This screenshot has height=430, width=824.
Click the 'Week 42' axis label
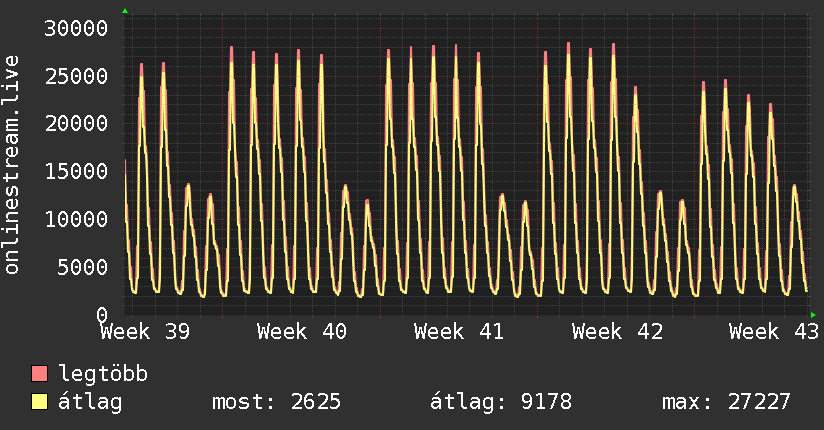tap(617, 332)
